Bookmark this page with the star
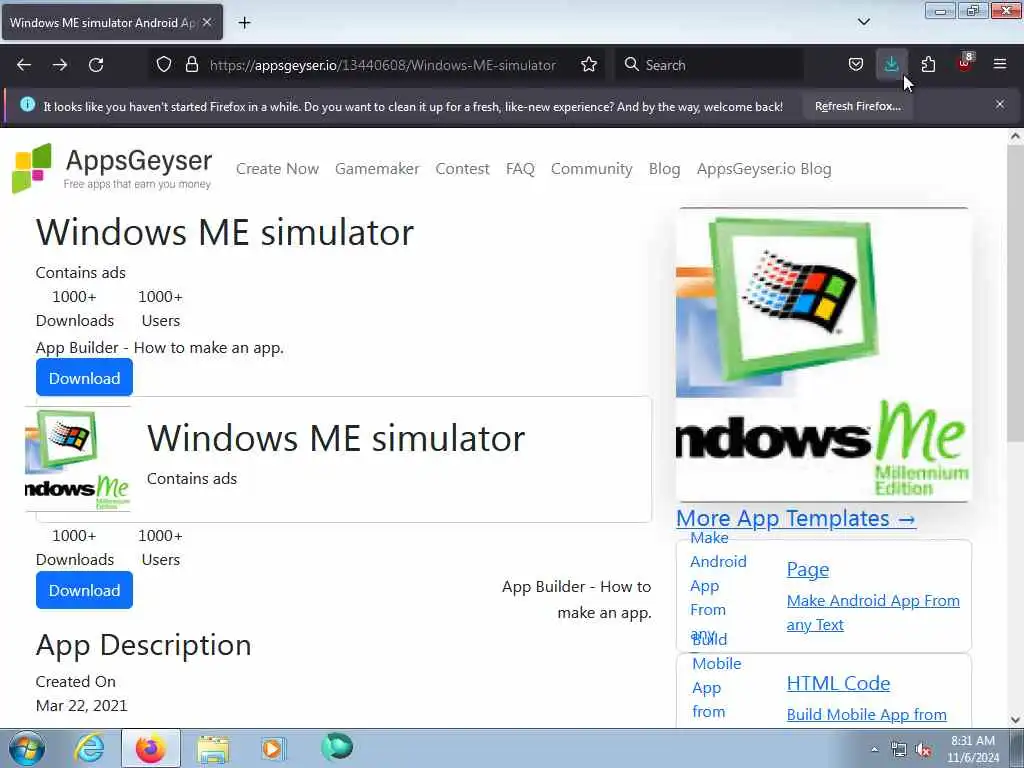The width and height of the screenshot is (1024, 768). point(589,65)
